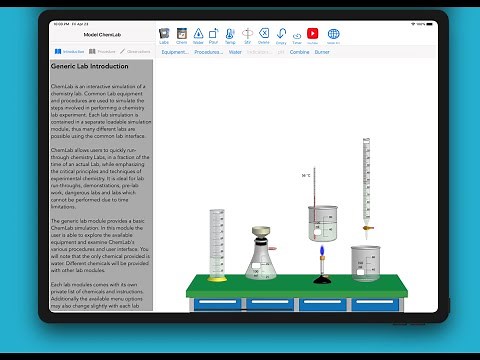The image size is (480, 360).
Task: Select the Erlenmeyer flask with funnel
Action: tap(261, 253)
